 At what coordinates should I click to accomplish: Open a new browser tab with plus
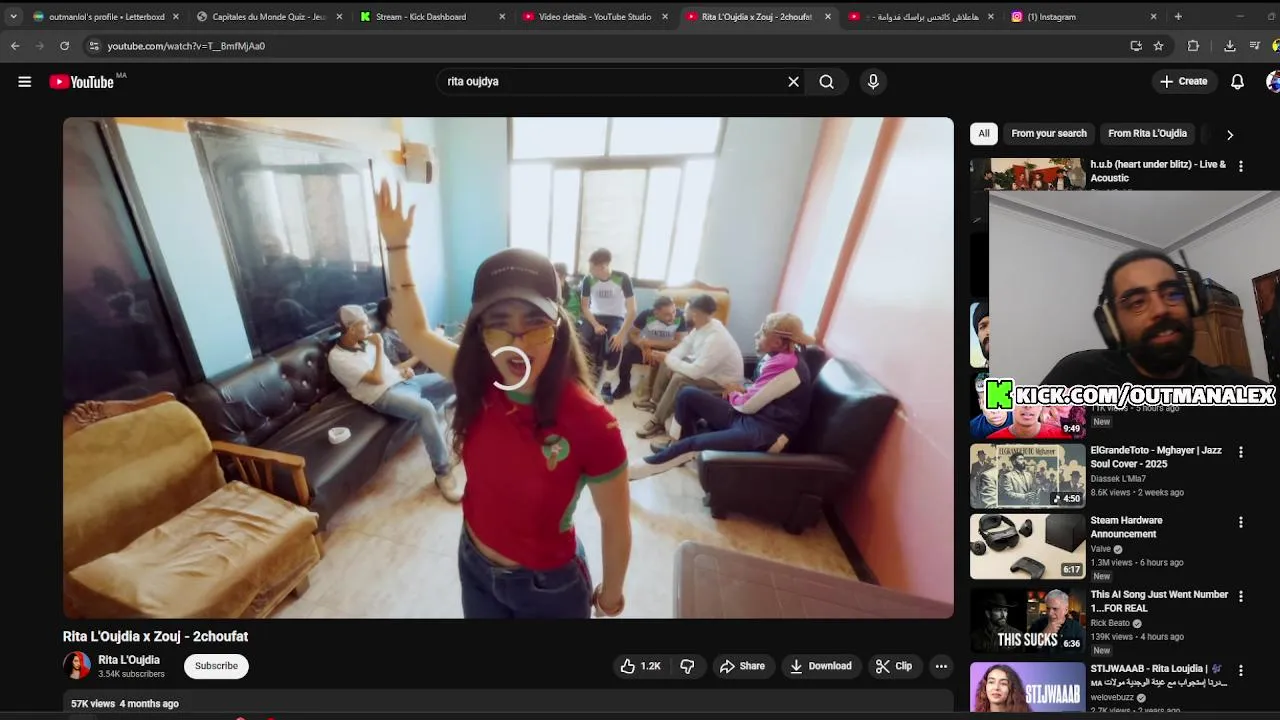pyautogui.click(x=1178, y=17)
